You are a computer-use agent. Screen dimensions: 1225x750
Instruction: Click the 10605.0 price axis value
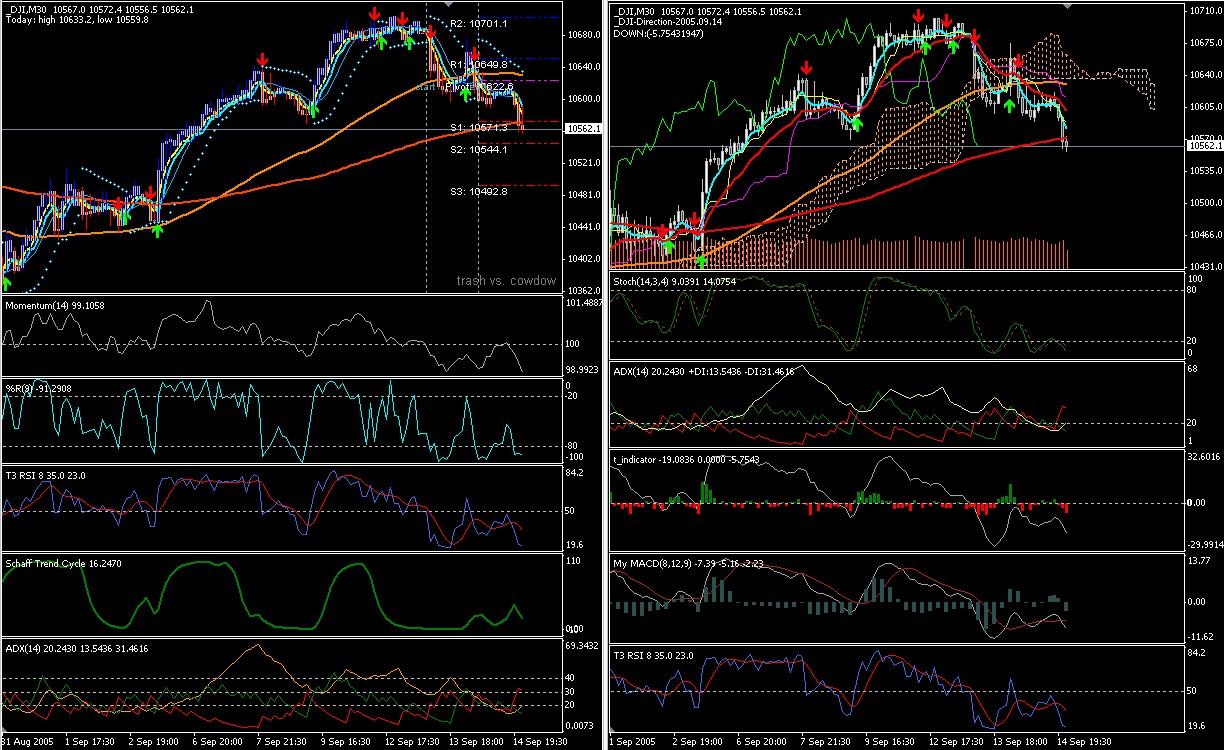tap(1204, 107)
